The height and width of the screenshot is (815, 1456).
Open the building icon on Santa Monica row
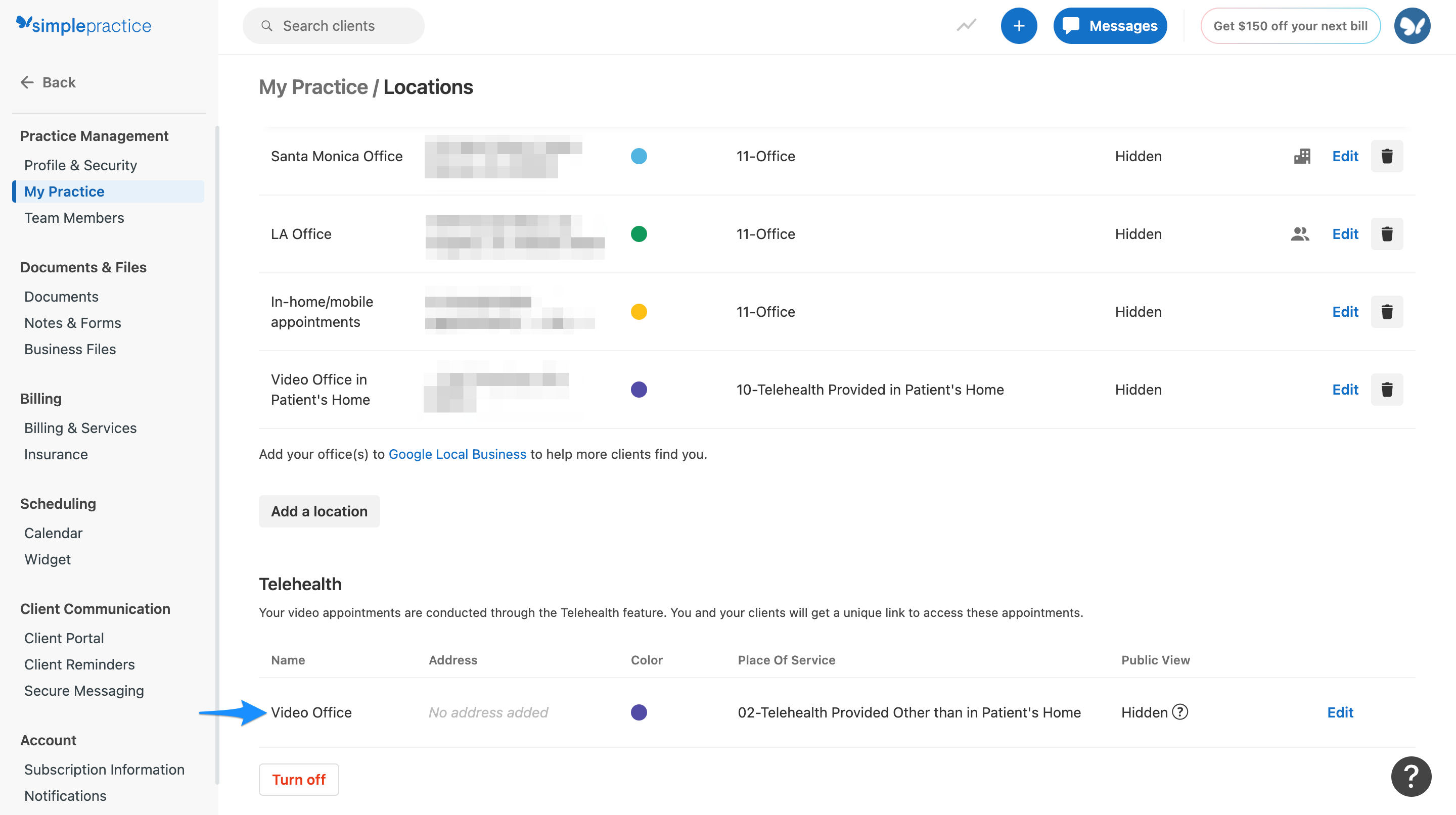pos(1301,156)
